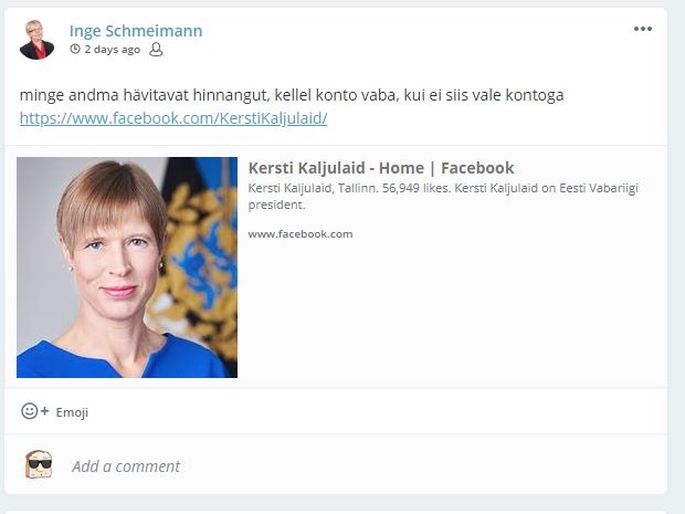685x514 pixels.
Task: Click Inge Schmeimann's profile picture
Action: (x=37, y=40)
